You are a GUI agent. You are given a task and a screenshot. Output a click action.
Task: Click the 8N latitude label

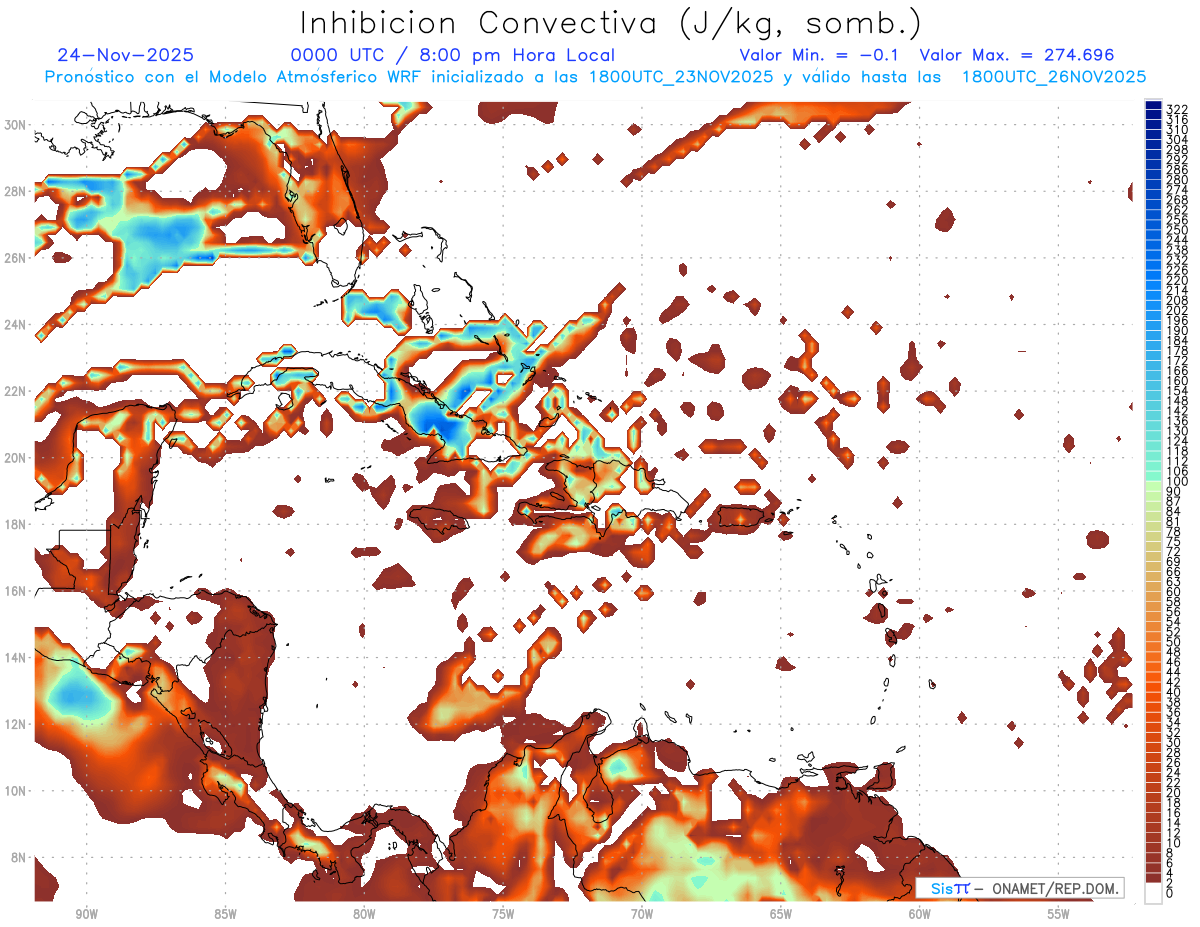point(16,857)
